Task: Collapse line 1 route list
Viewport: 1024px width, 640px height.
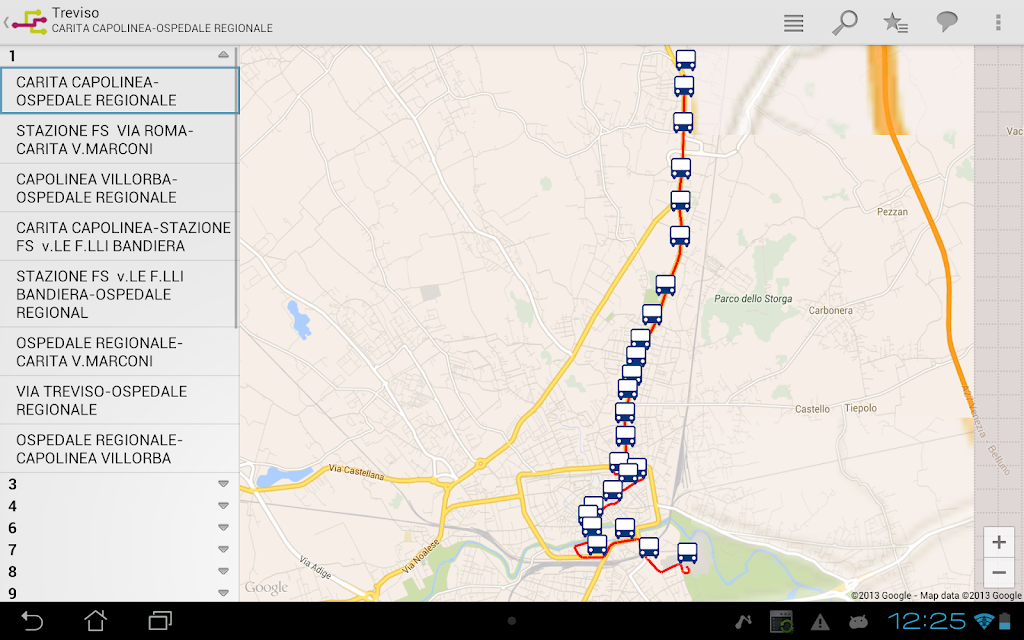Action: [x=223, y=55]
